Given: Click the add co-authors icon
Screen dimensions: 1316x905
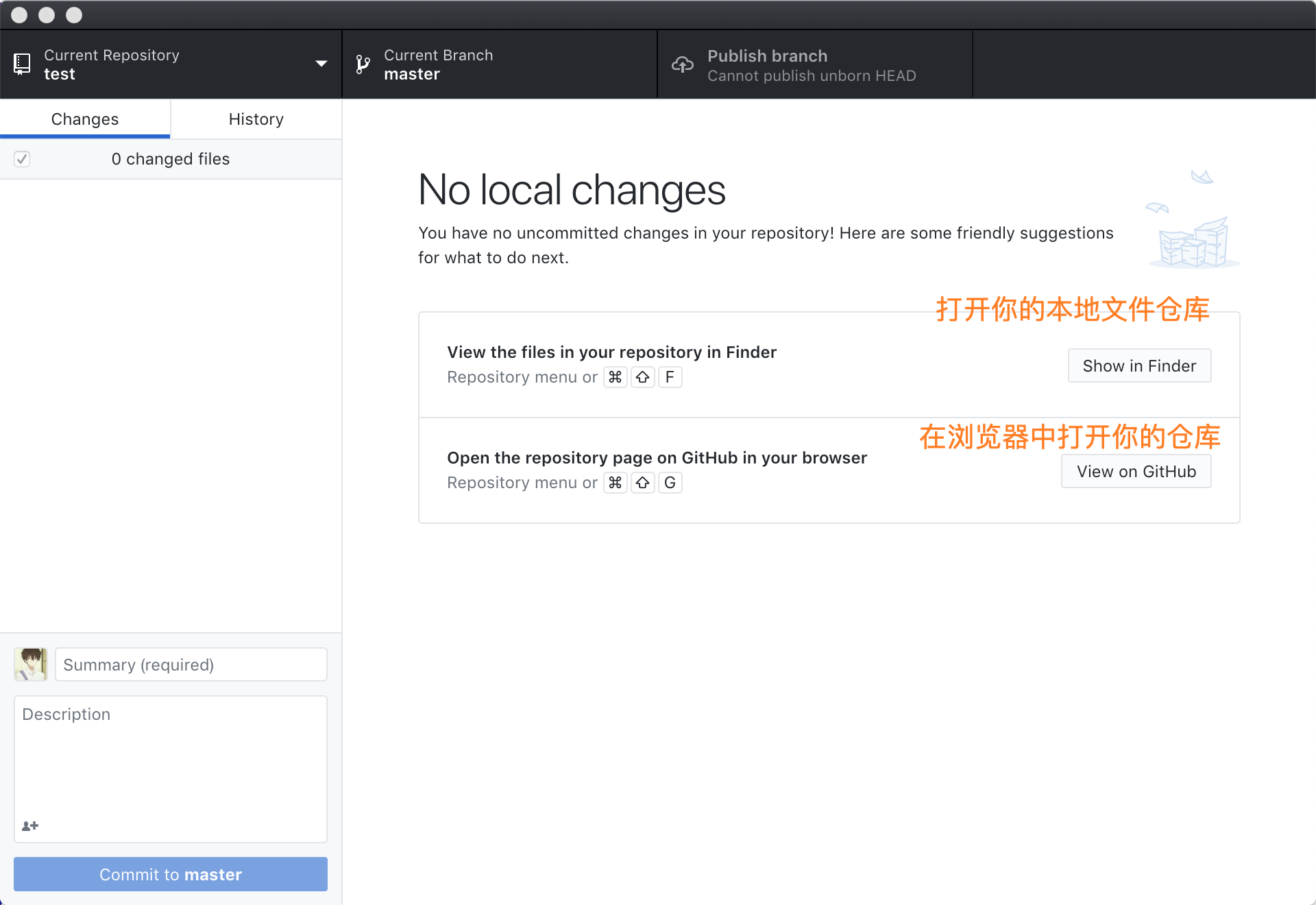Looking at the screenshot, I should tap(30, 825).
